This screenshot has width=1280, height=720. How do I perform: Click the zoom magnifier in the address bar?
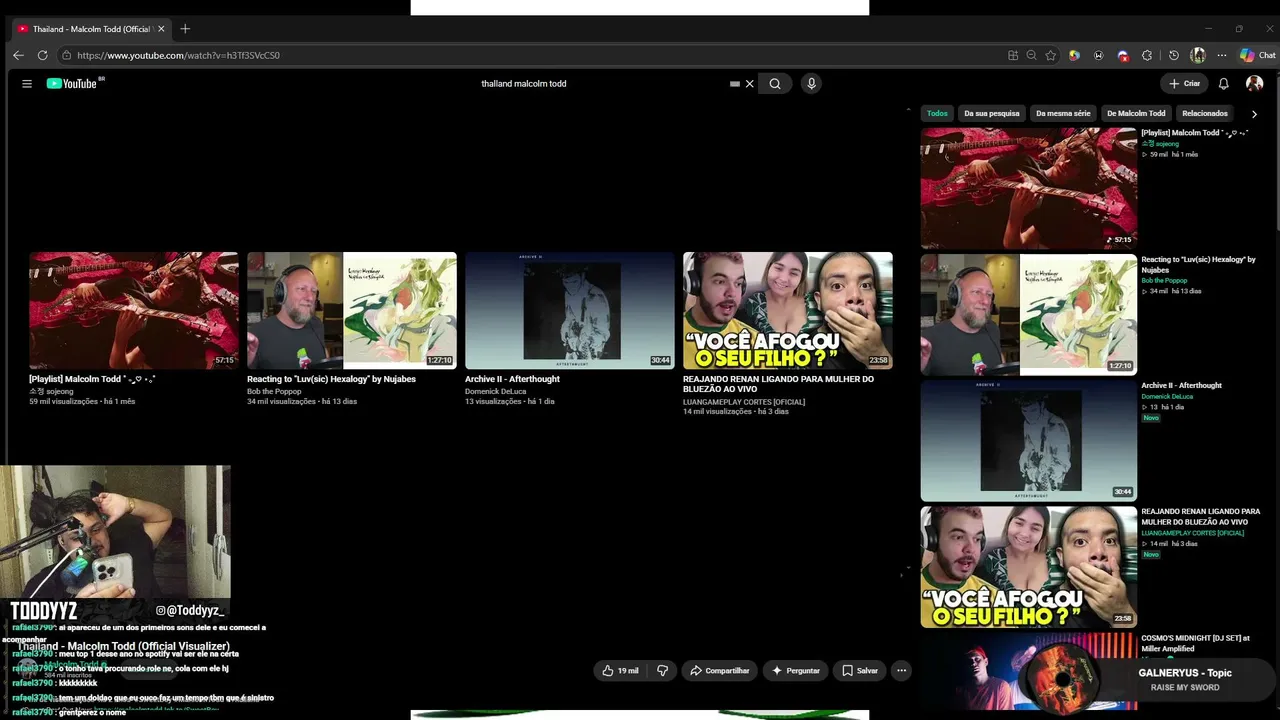pos(1031,55)
